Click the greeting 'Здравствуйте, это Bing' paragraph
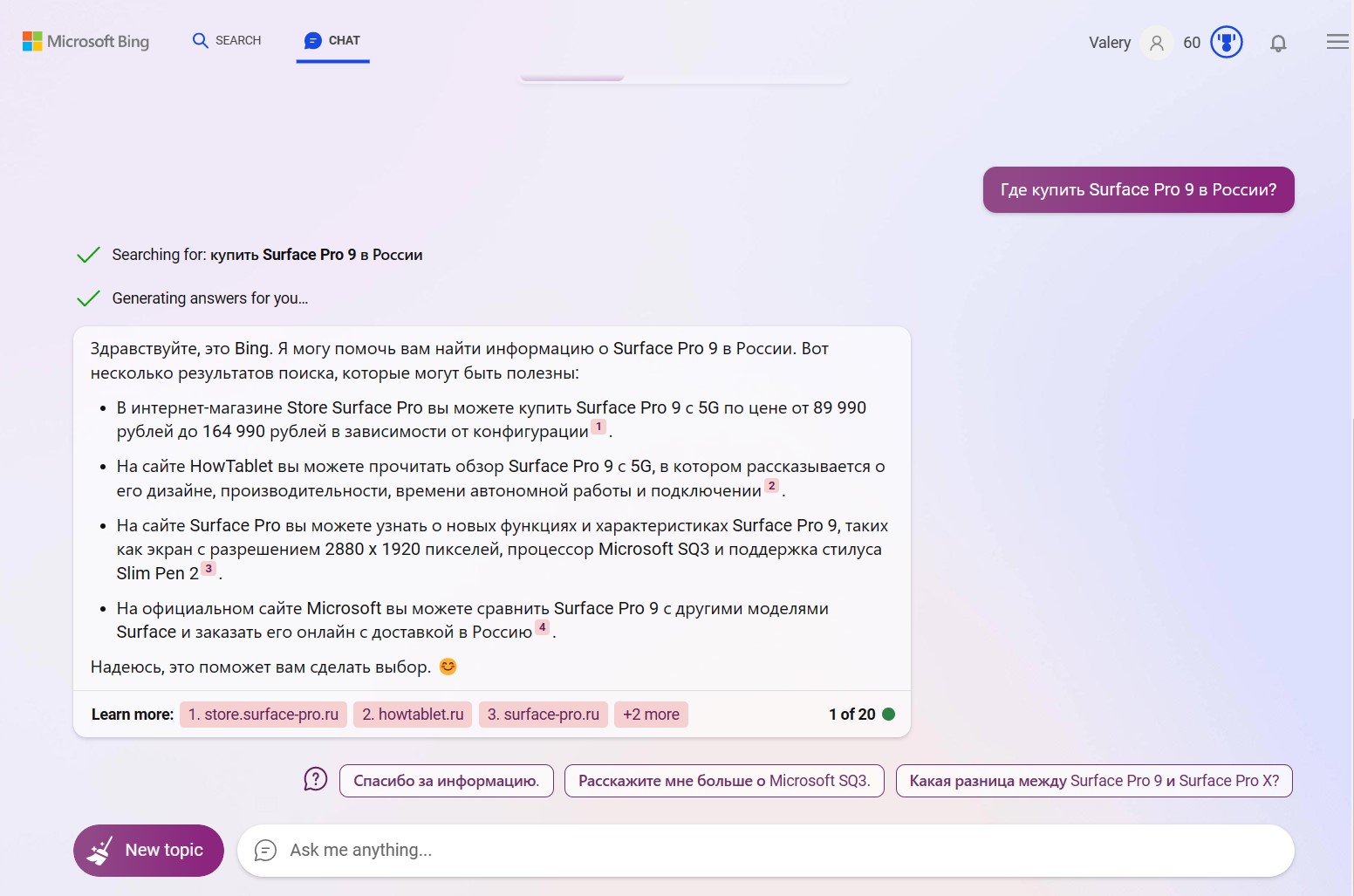This screenshot has height=896, width=1354. [460, 360]
